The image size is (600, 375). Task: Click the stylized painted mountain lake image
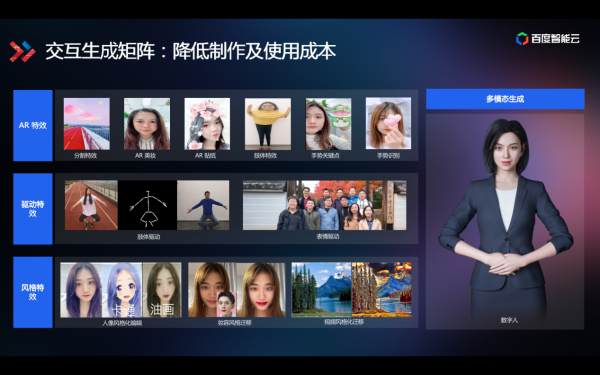click(x=382, y=289)
